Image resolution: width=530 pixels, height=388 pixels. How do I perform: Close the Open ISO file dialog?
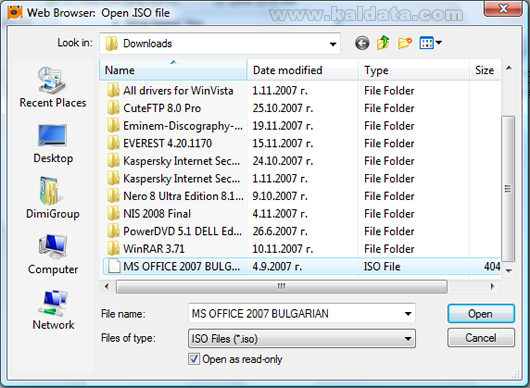point(503,9)
